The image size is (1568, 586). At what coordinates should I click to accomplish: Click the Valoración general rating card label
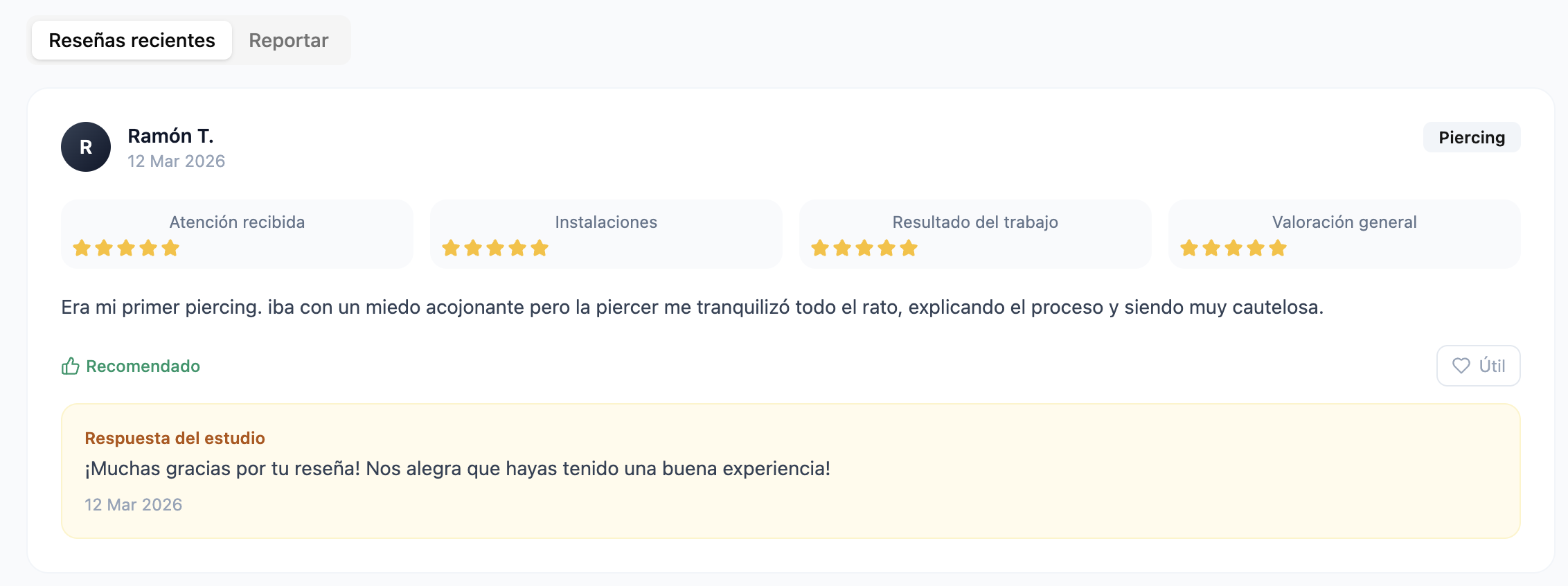[1344, 222]
